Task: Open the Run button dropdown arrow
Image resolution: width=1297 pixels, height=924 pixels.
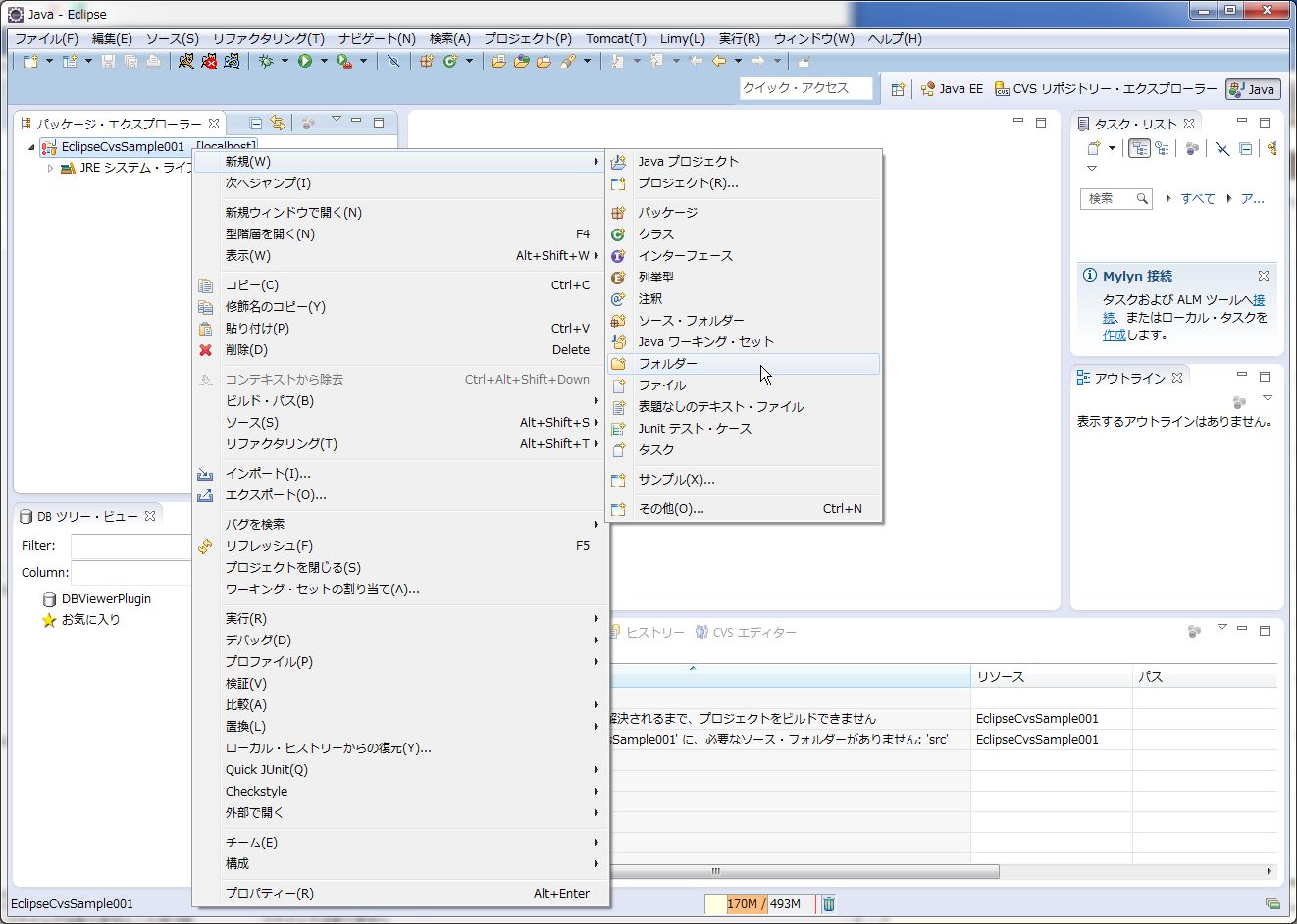Action: 324,61
